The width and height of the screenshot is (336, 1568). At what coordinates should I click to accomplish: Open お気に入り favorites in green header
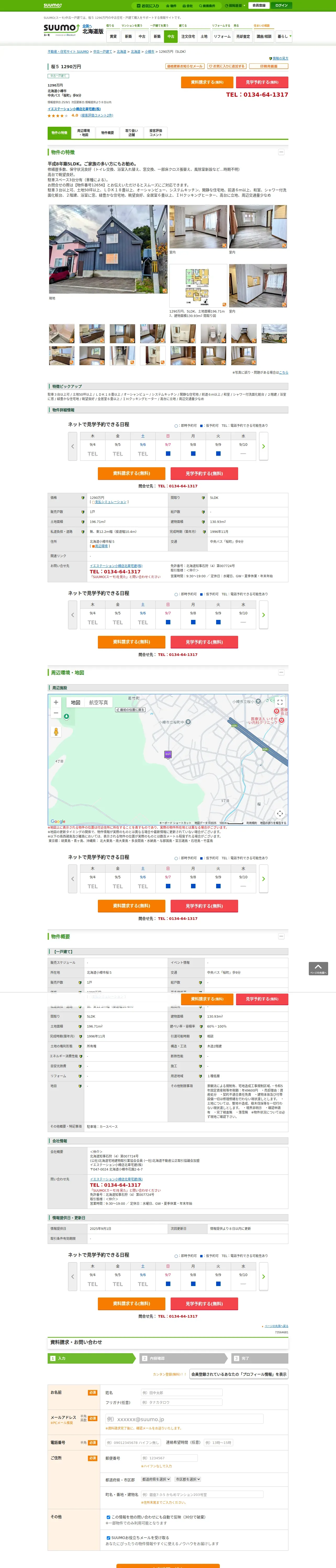(x=148, y=5)
